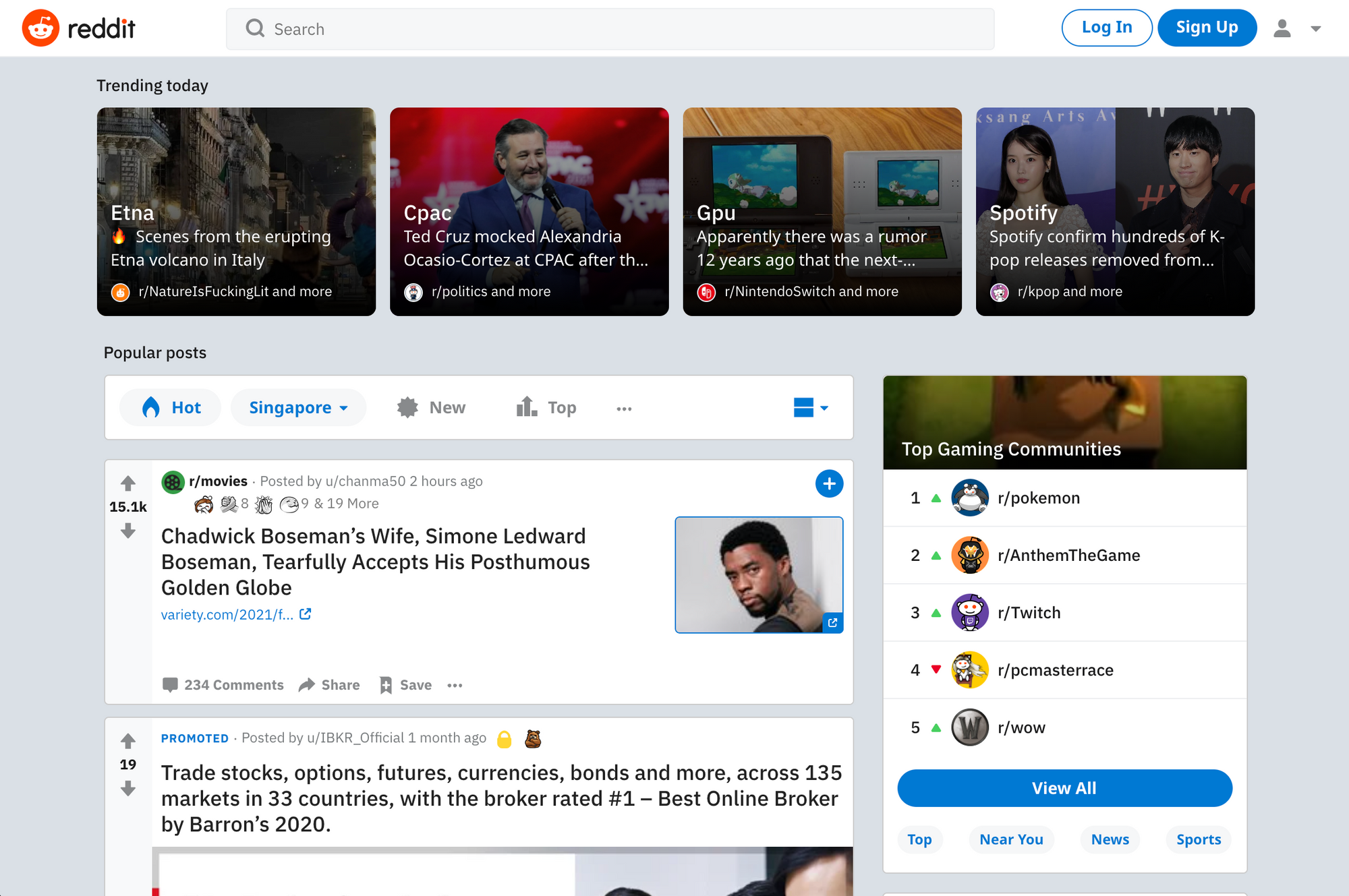1349x896 pixels.
Task: Expand the user menu dropdown arrow
Action: [1315, 28]
